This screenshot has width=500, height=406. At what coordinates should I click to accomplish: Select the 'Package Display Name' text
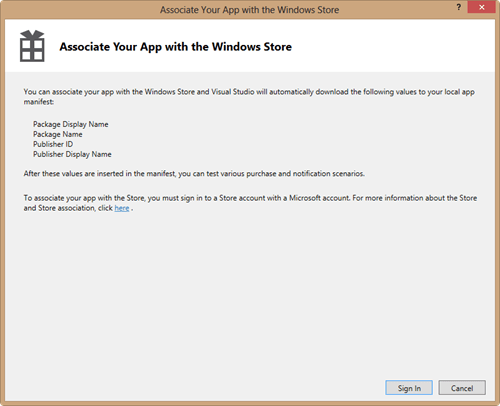click(71, 124)
